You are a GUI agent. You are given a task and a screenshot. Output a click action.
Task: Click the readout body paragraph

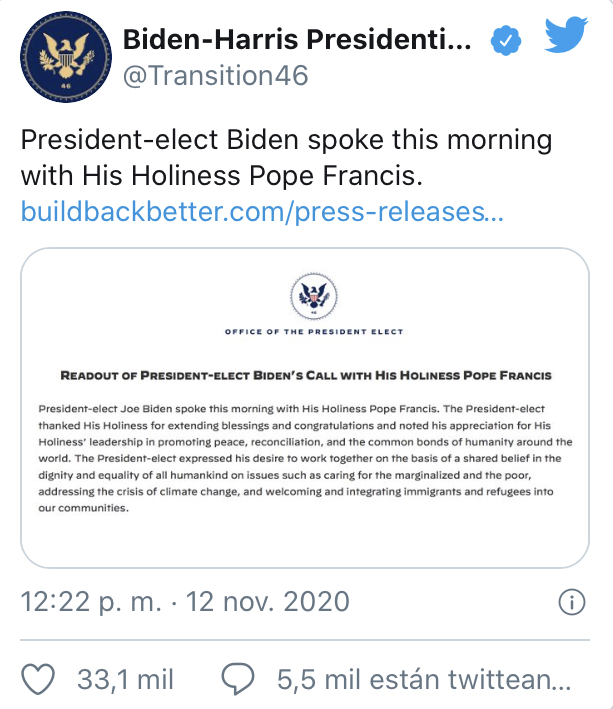pos(305,458)
